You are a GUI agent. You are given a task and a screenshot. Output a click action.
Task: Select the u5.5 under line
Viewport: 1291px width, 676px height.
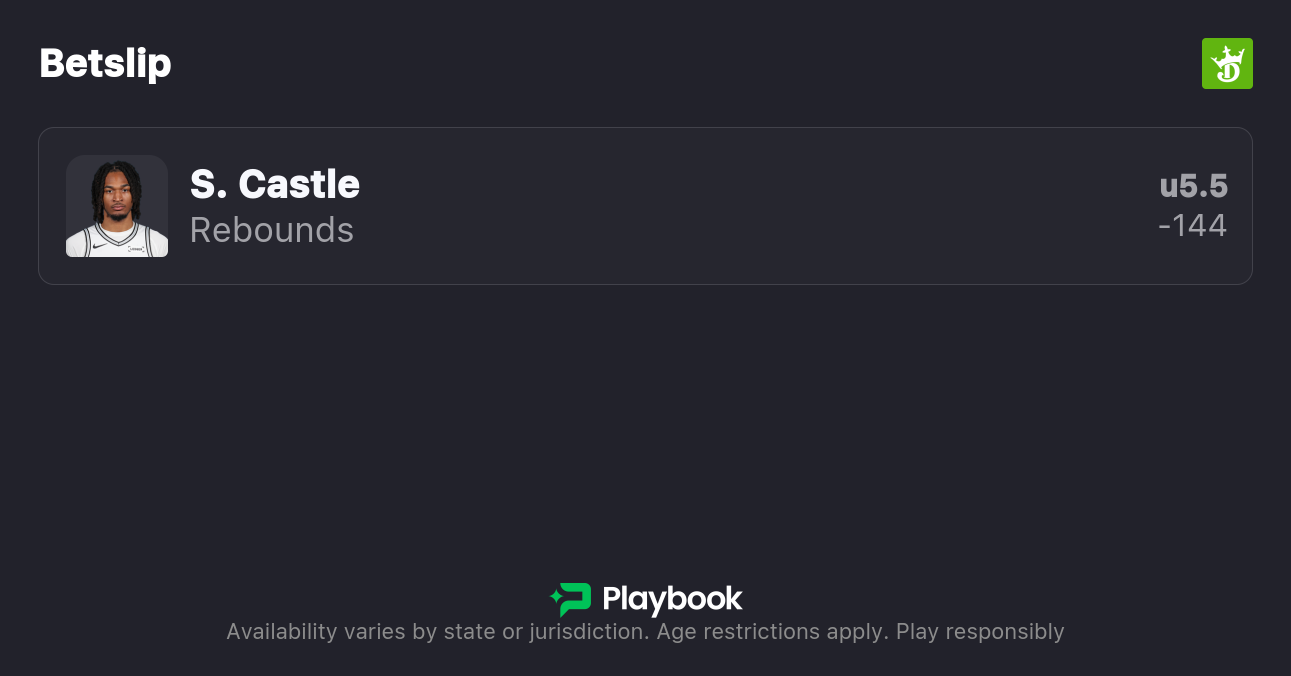pyautogui.click(x=1193, y=186)
